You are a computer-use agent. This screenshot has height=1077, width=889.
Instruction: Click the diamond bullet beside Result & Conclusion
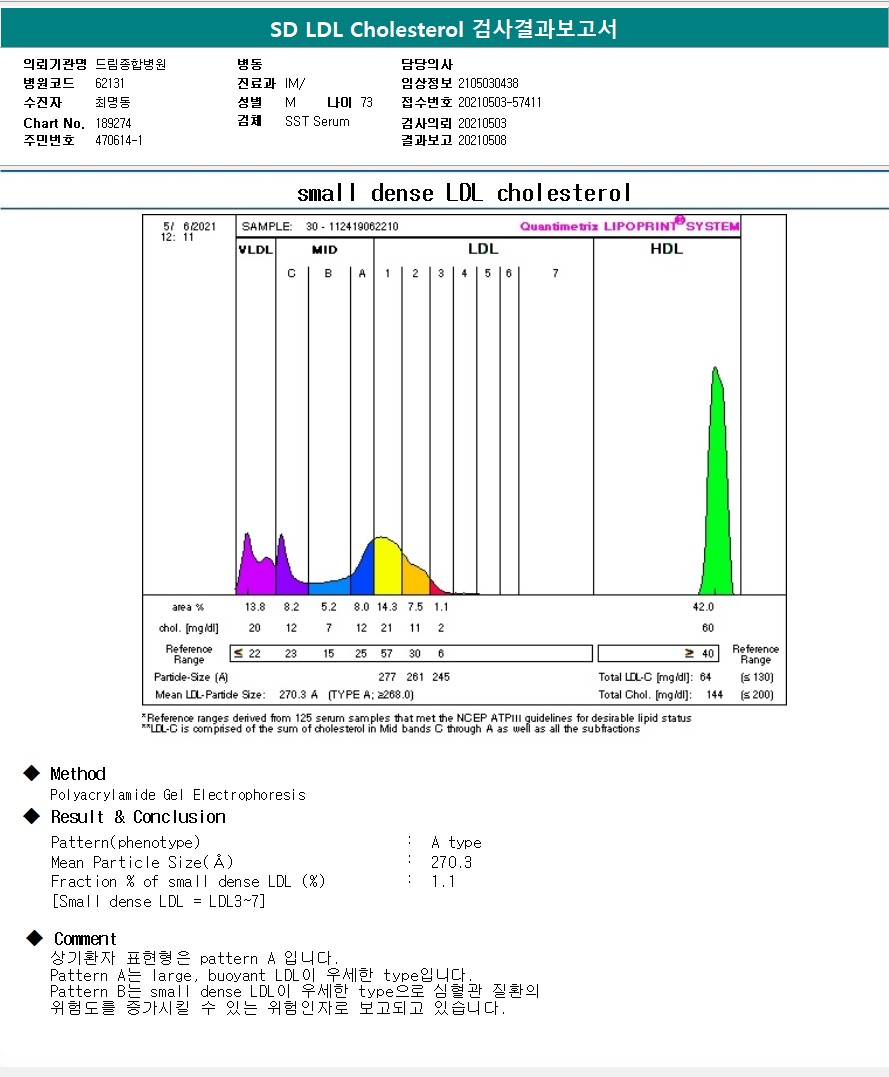(32, 816)
